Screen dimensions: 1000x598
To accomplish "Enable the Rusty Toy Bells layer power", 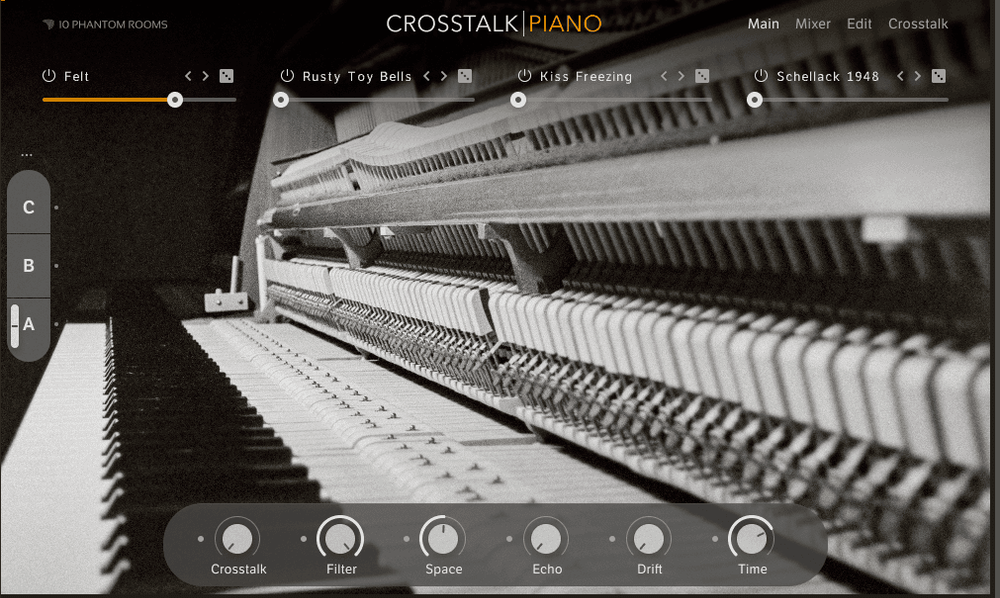I will tap(287, 76).
